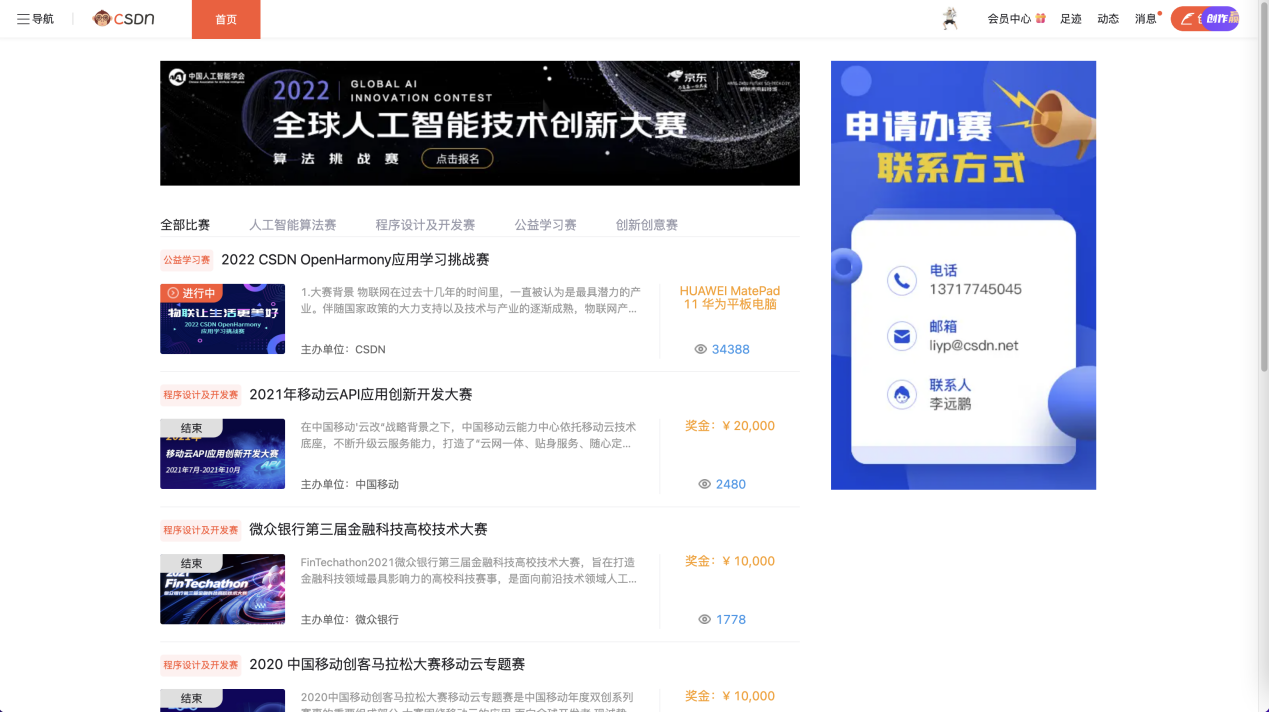This screenshot has width=1269, height=712.
Task: Click the OpenHarmony contest thumbnail marked 进行中
Action: [222, 319]
